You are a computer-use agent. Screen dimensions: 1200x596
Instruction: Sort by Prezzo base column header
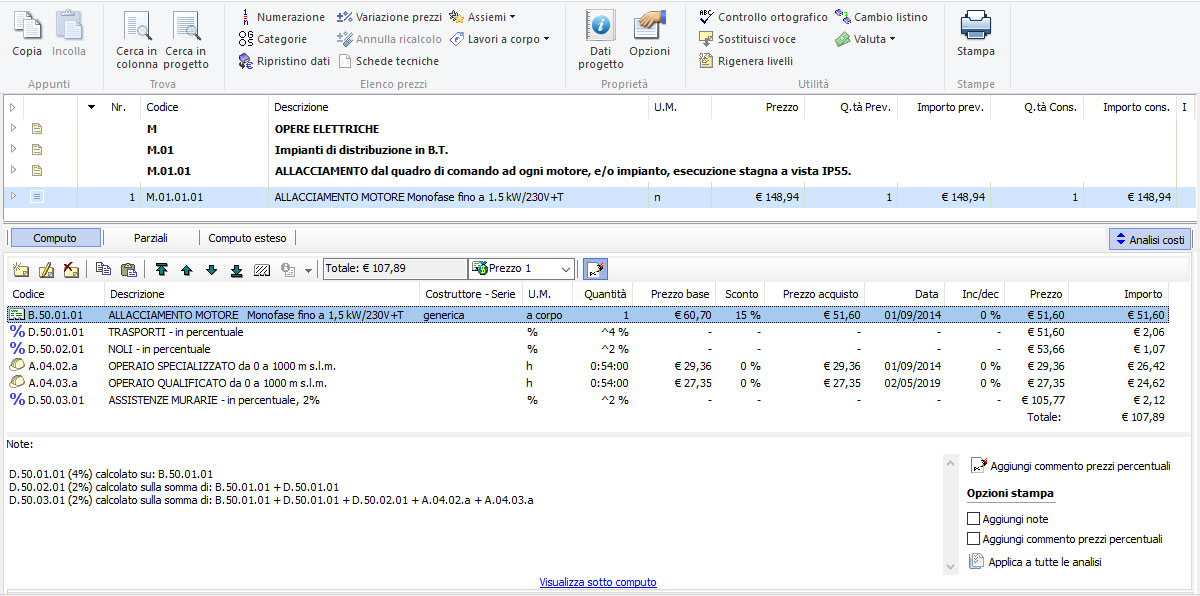680,294
